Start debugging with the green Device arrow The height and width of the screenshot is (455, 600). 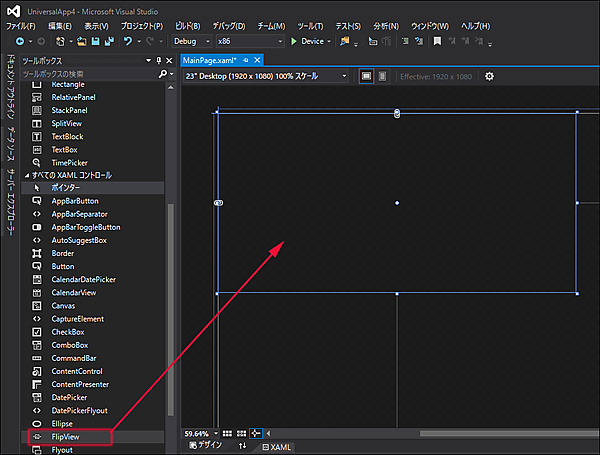point(294,42)
